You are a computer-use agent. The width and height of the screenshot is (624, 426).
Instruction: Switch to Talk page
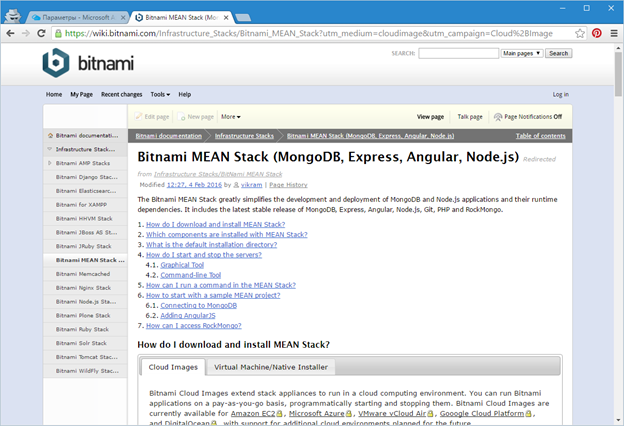tap(470, 117)
